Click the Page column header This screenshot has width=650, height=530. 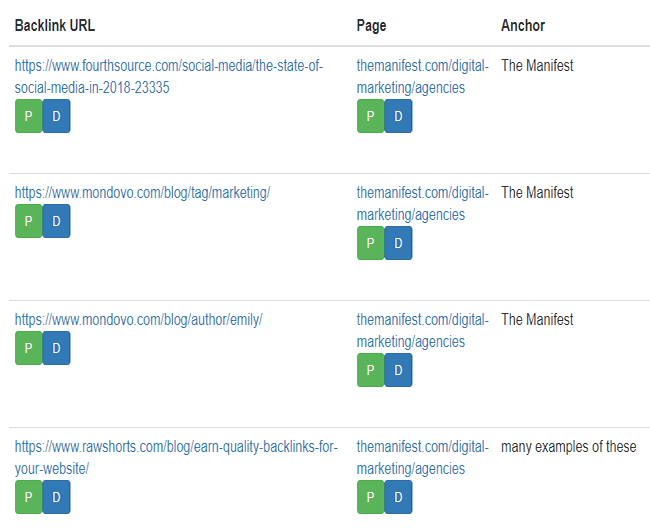[x=371, y=26]
